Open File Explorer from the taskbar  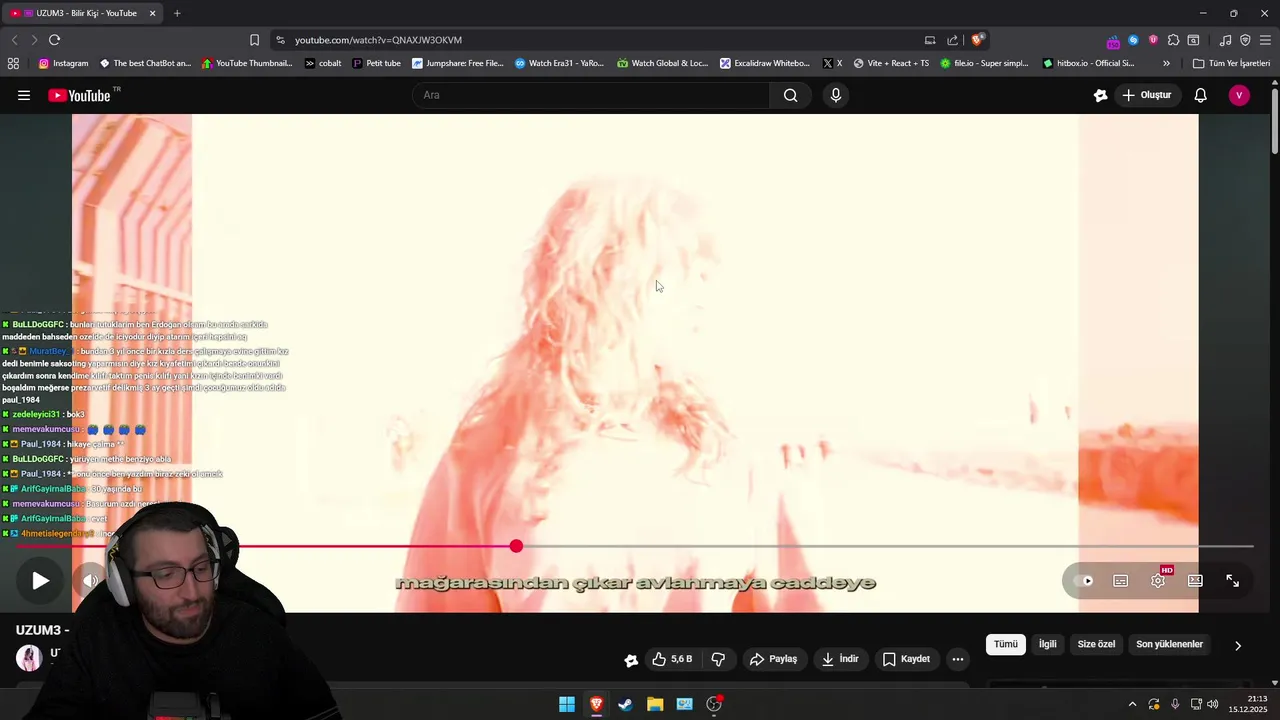pos(655,704)
